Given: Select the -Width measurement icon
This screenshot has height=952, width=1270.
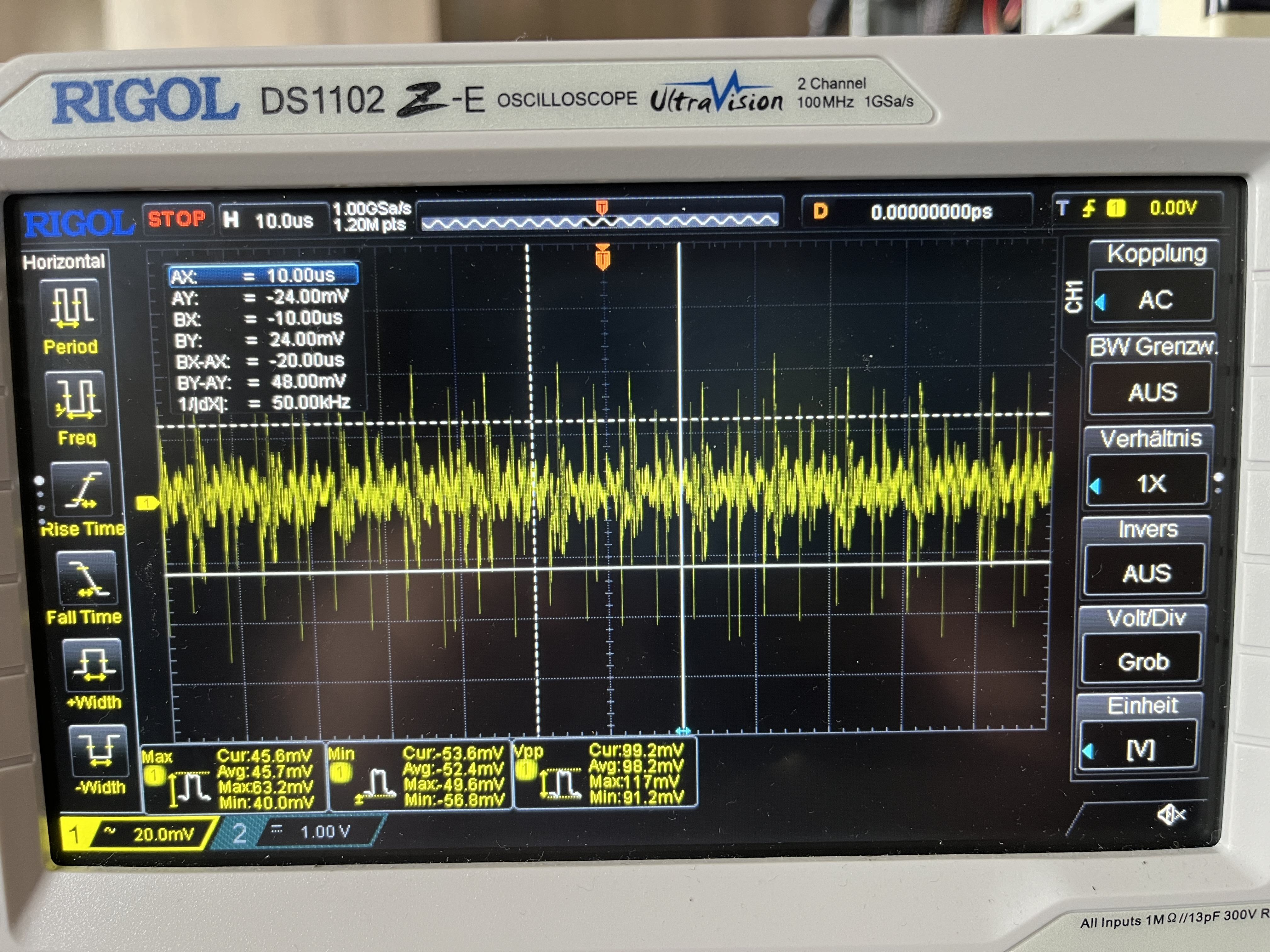Looking at the screenshot, I should pos(98,751).
